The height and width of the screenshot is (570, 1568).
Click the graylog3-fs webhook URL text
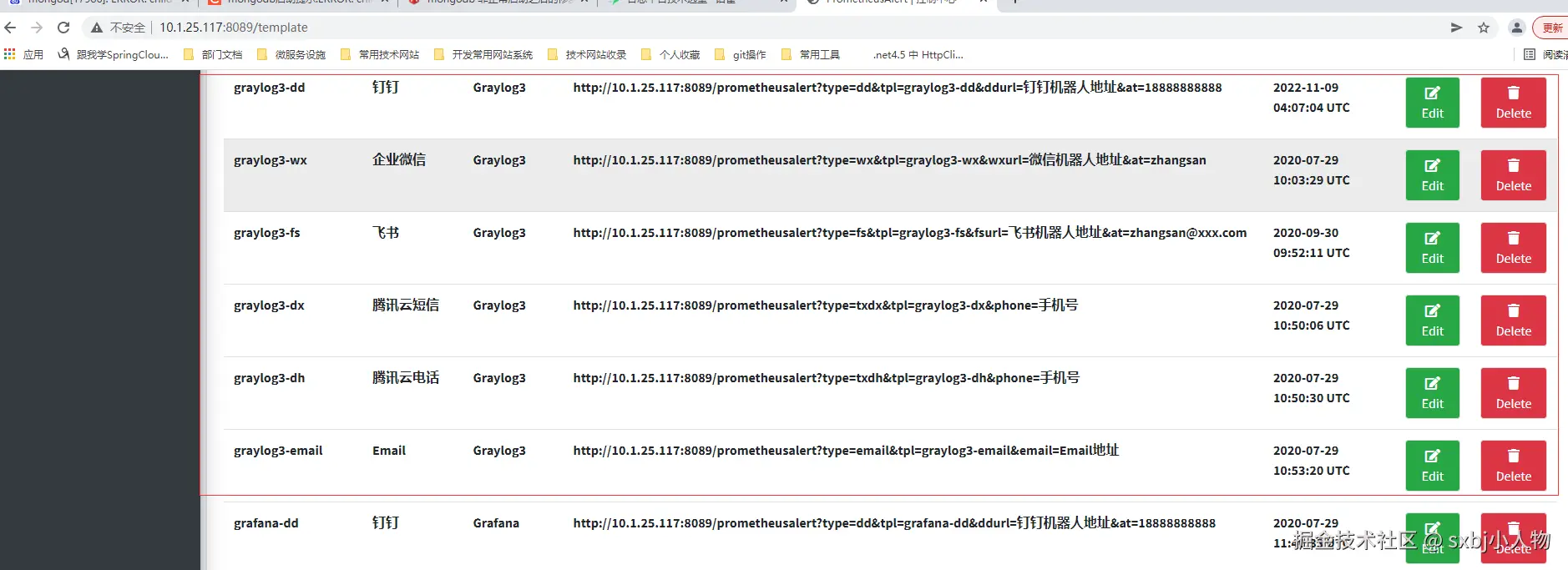[x=909, y=232]
